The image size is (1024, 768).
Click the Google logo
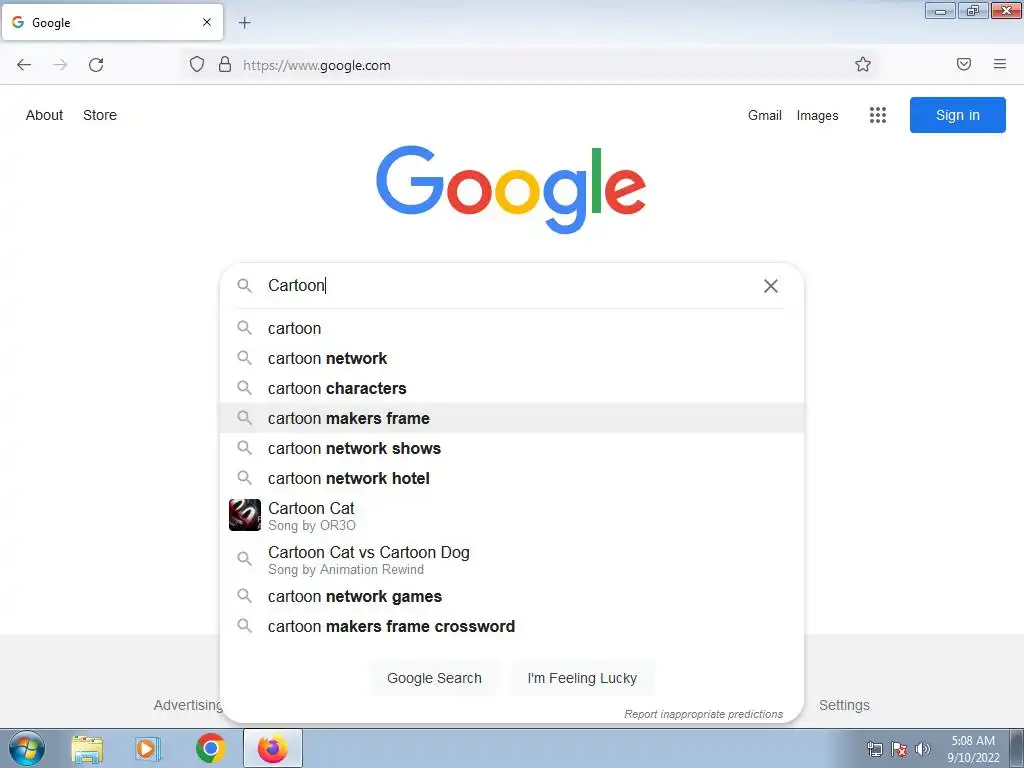click(x=511, y=189)
